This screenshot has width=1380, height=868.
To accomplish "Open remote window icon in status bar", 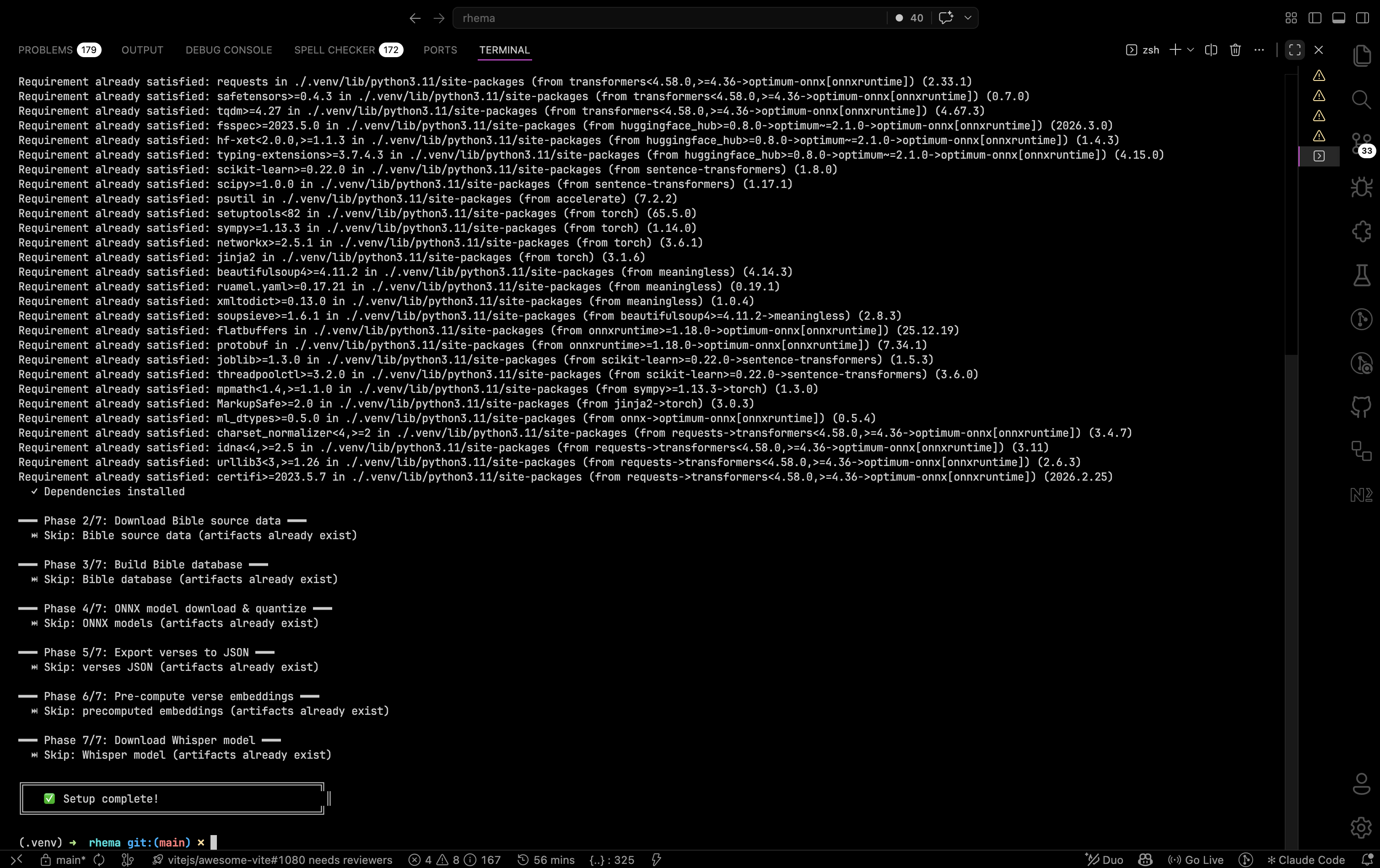I will pos(16,859).
